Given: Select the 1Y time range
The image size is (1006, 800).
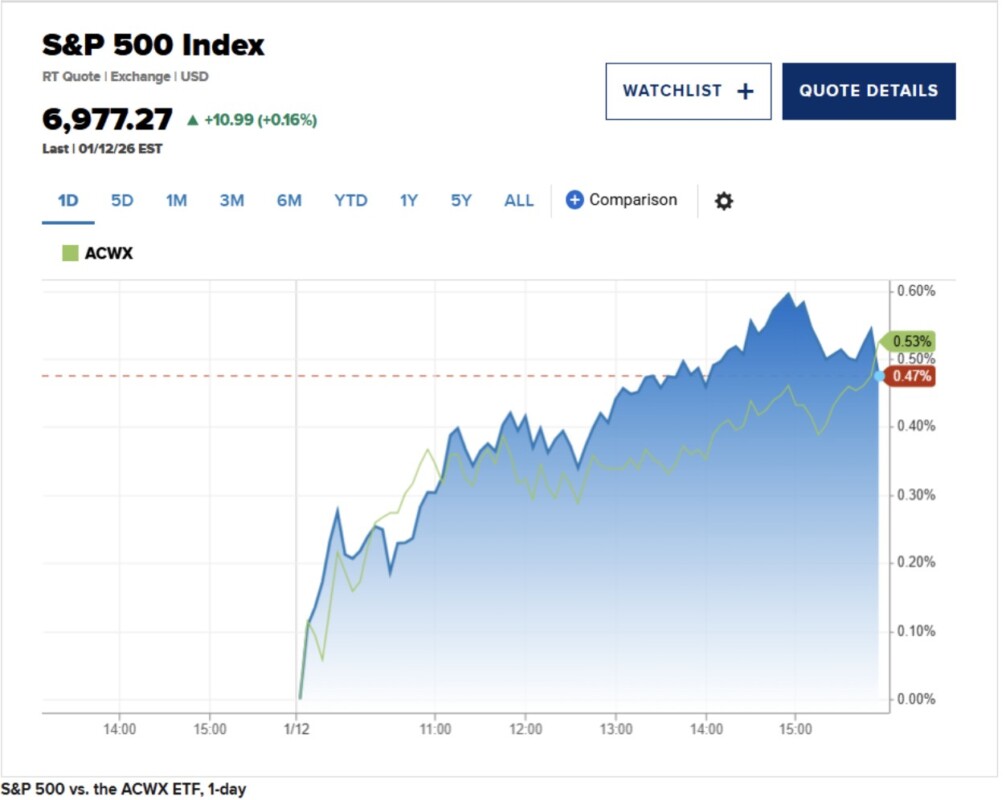Looking at the screenshot, I should click(409, 201).
